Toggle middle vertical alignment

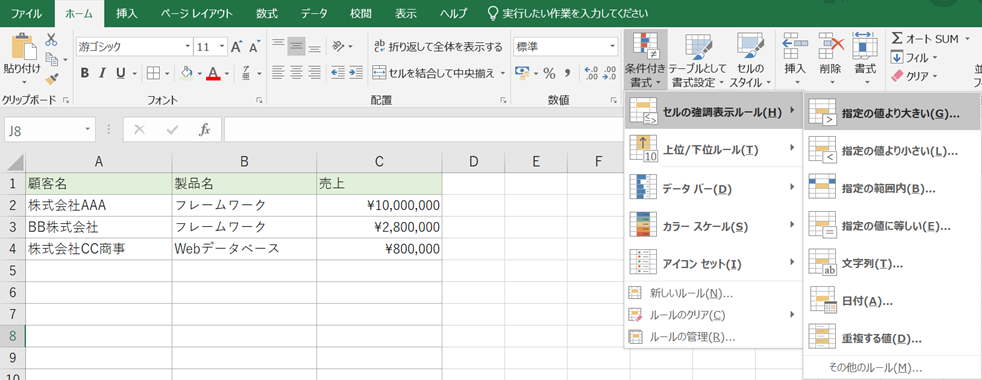(296, 46)
